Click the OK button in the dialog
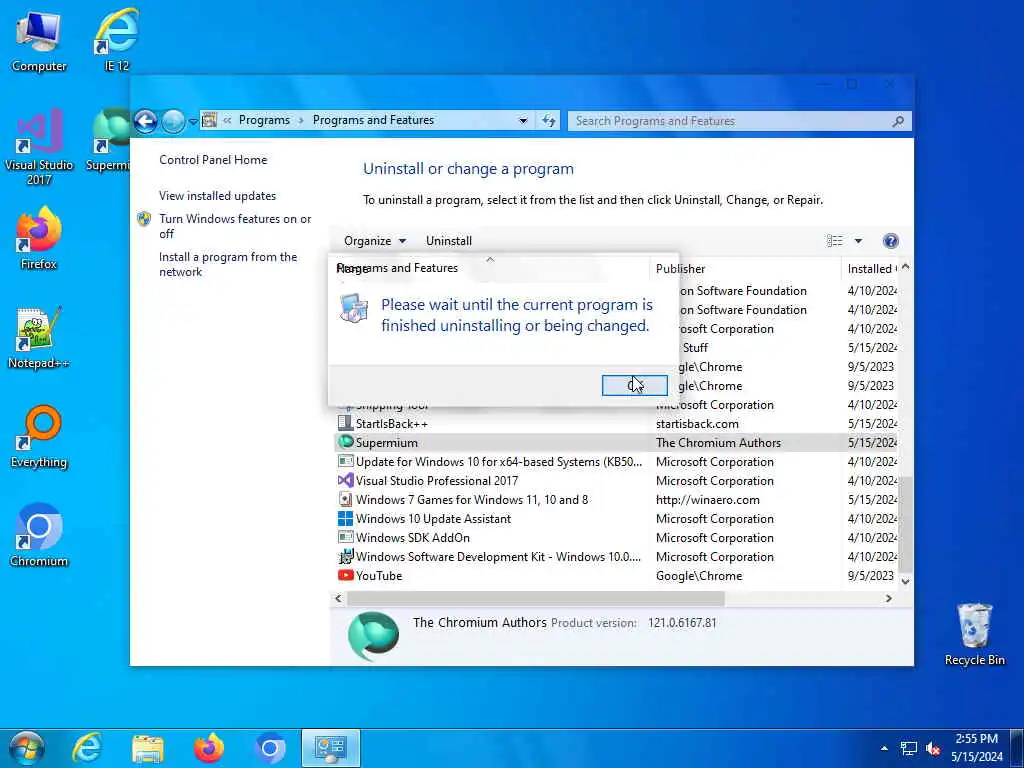The width and height of the screenshot is (1024, 768). [635, 385]
